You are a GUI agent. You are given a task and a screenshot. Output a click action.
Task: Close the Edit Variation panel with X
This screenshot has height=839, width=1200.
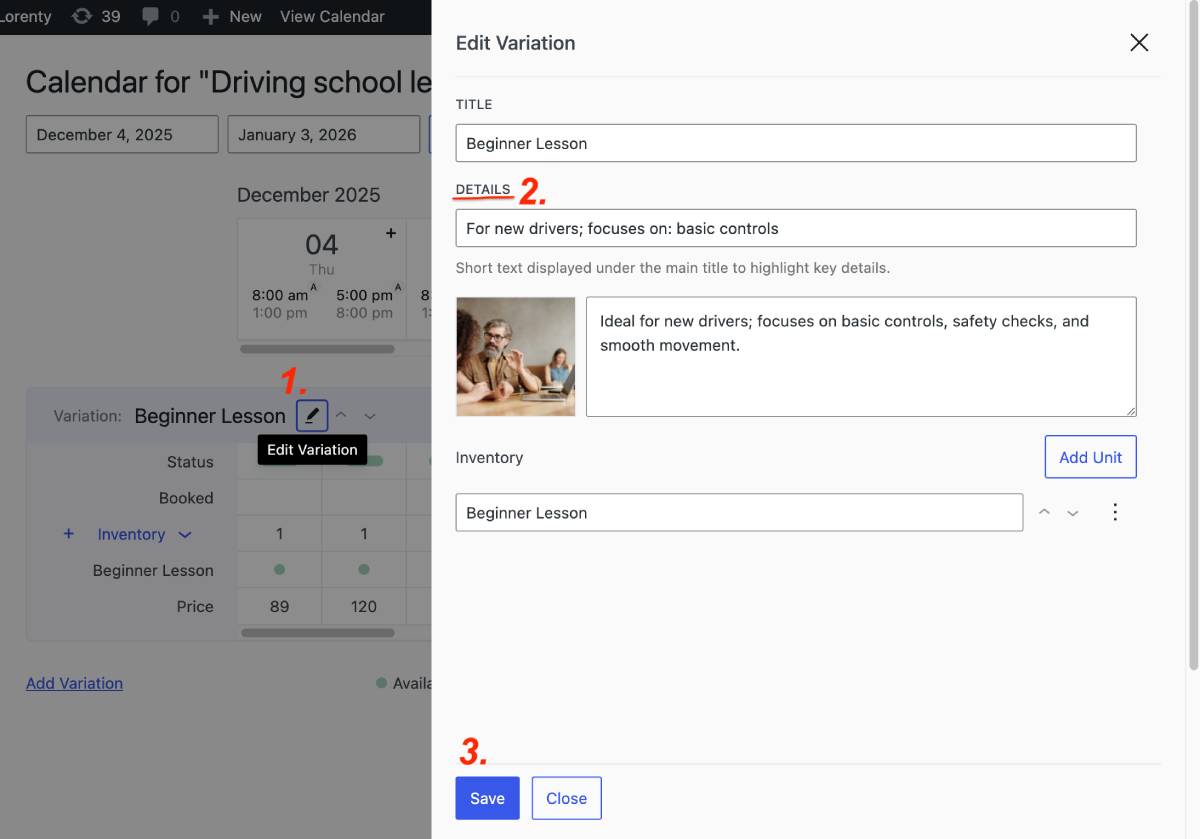[x=1138, y=42]
